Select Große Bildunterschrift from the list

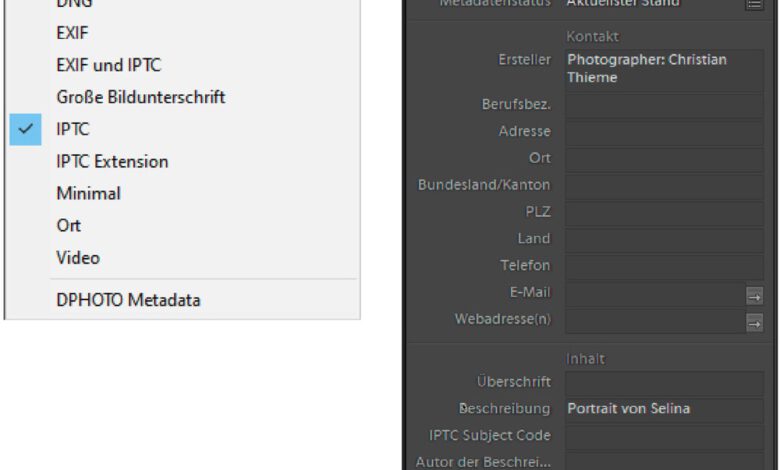[140, 97]
